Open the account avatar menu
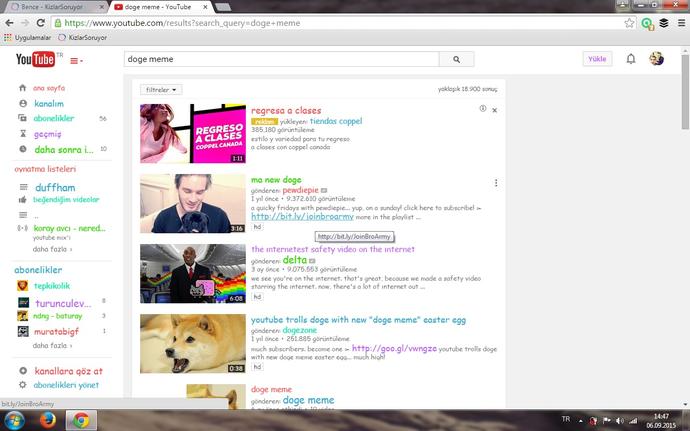Viewport: 690px width, 431px height. (656, 59)
